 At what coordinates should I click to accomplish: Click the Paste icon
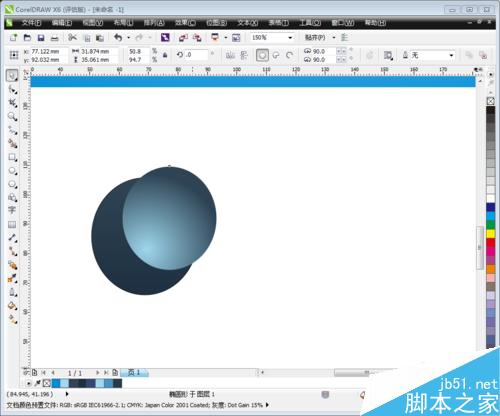(x=100, y=38)
